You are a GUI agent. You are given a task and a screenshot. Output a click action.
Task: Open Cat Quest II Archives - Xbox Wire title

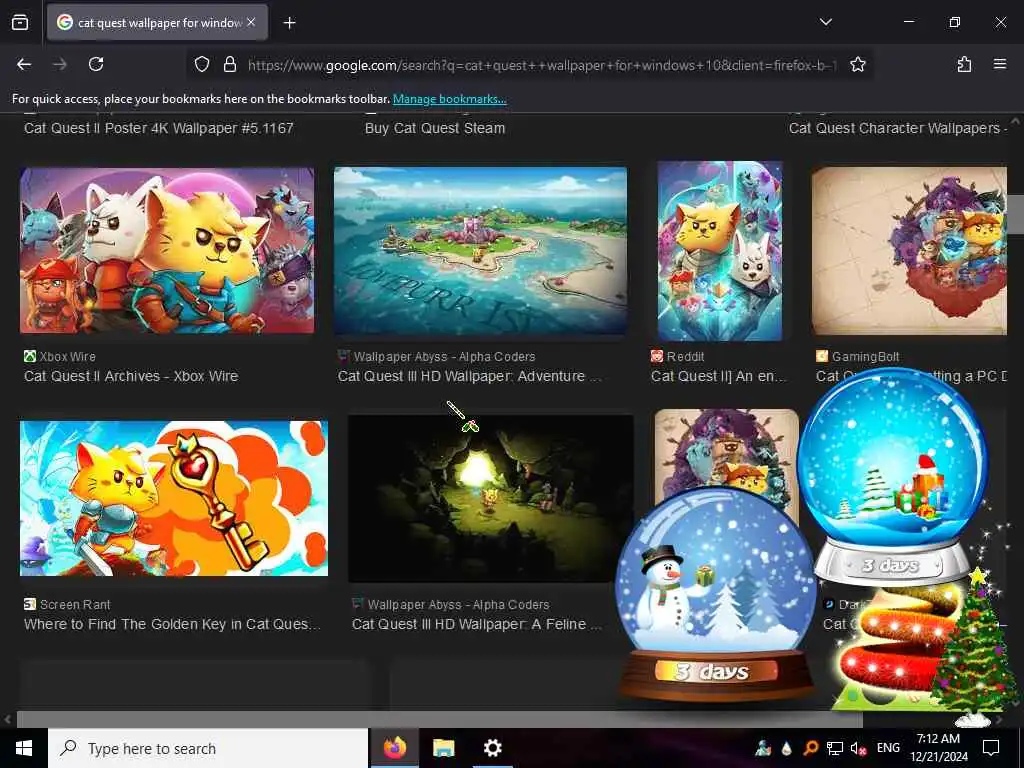point(131,376)
